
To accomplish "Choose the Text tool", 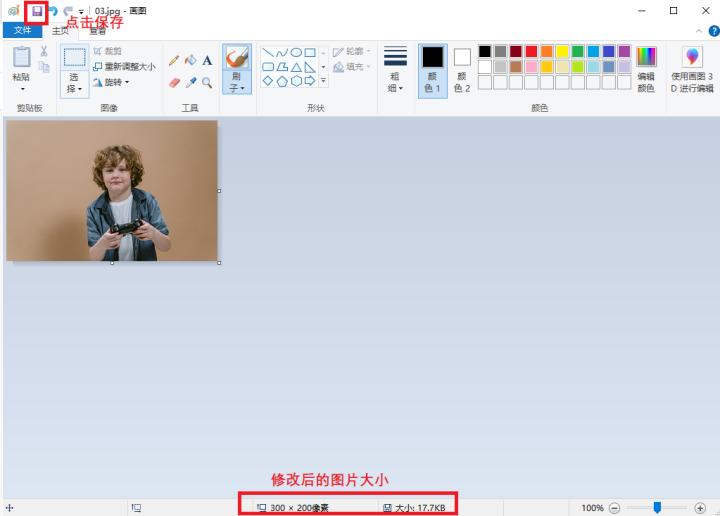I will 207,60.
